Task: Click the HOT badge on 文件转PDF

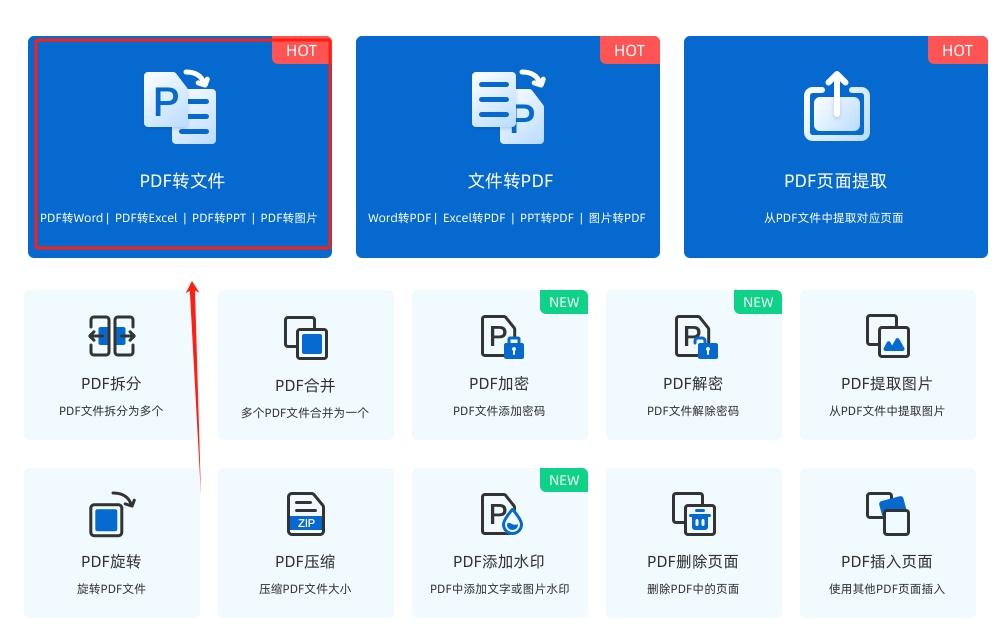Action: pos(629,50)
